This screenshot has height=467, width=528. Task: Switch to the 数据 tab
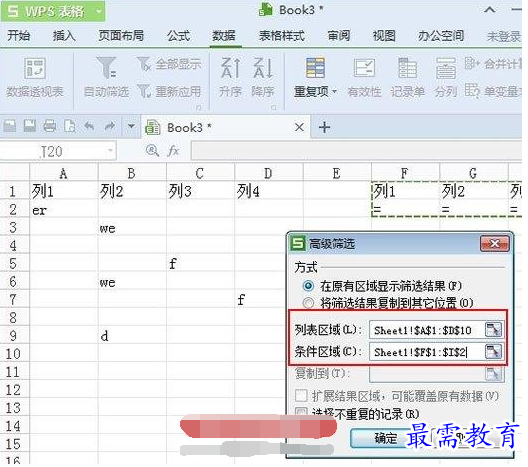(224, 36)
